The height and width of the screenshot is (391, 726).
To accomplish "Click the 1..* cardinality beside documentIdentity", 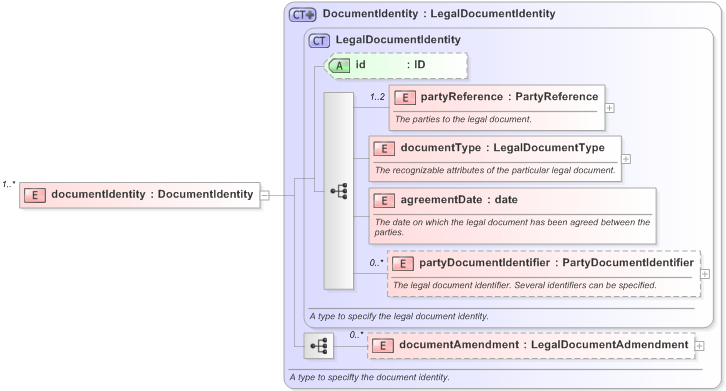I will point(9,185).
